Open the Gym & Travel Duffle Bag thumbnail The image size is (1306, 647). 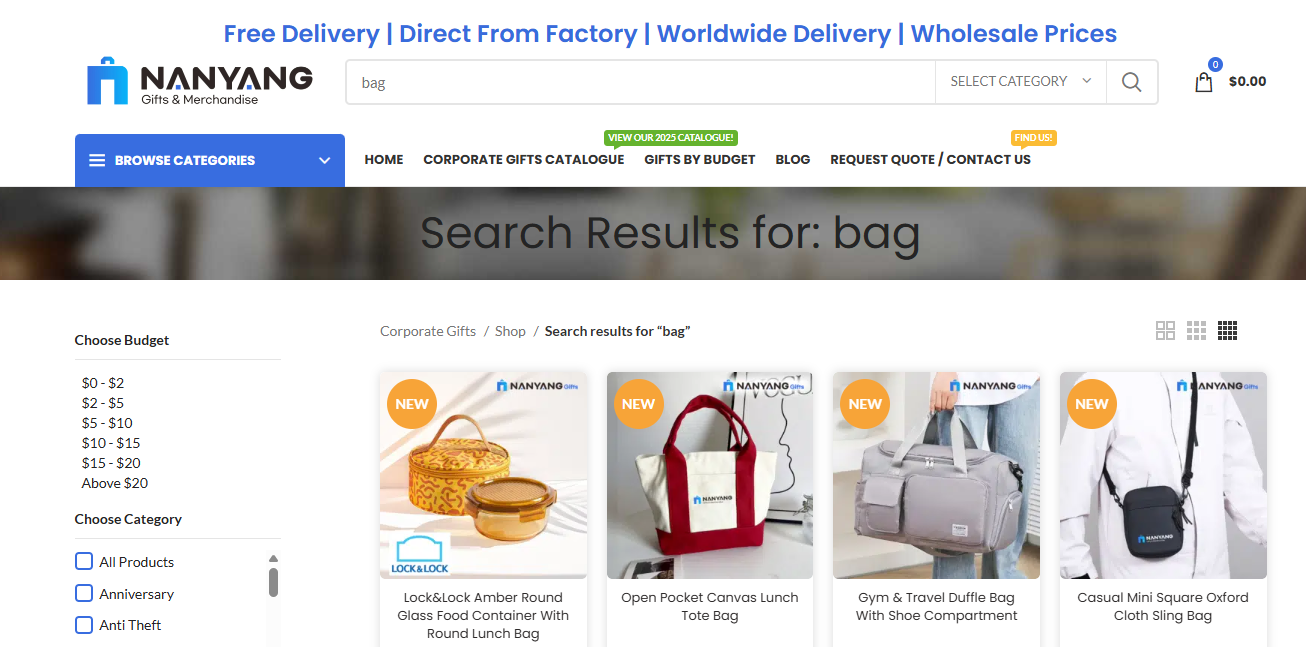[x=936, y=475]
